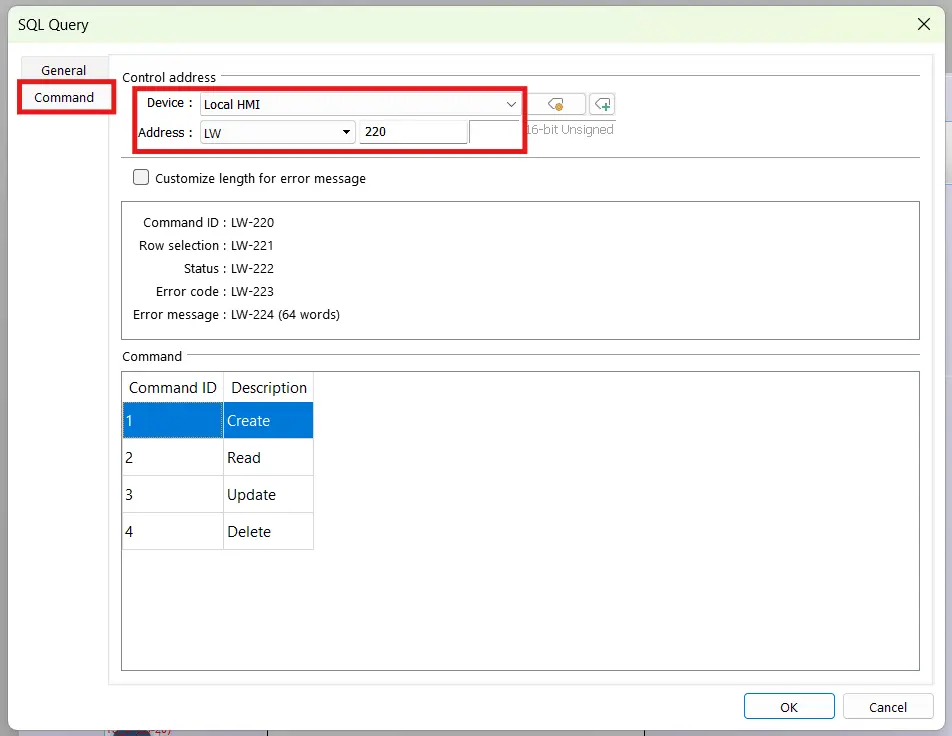
Task: Dismiss the dialog with Cancel
Action: pos(888,706)
